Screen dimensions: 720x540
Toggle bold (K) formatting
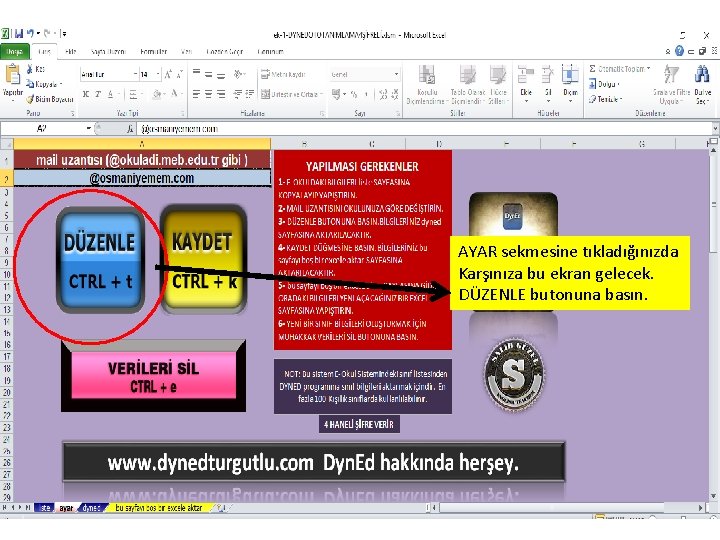click(85, 94)
